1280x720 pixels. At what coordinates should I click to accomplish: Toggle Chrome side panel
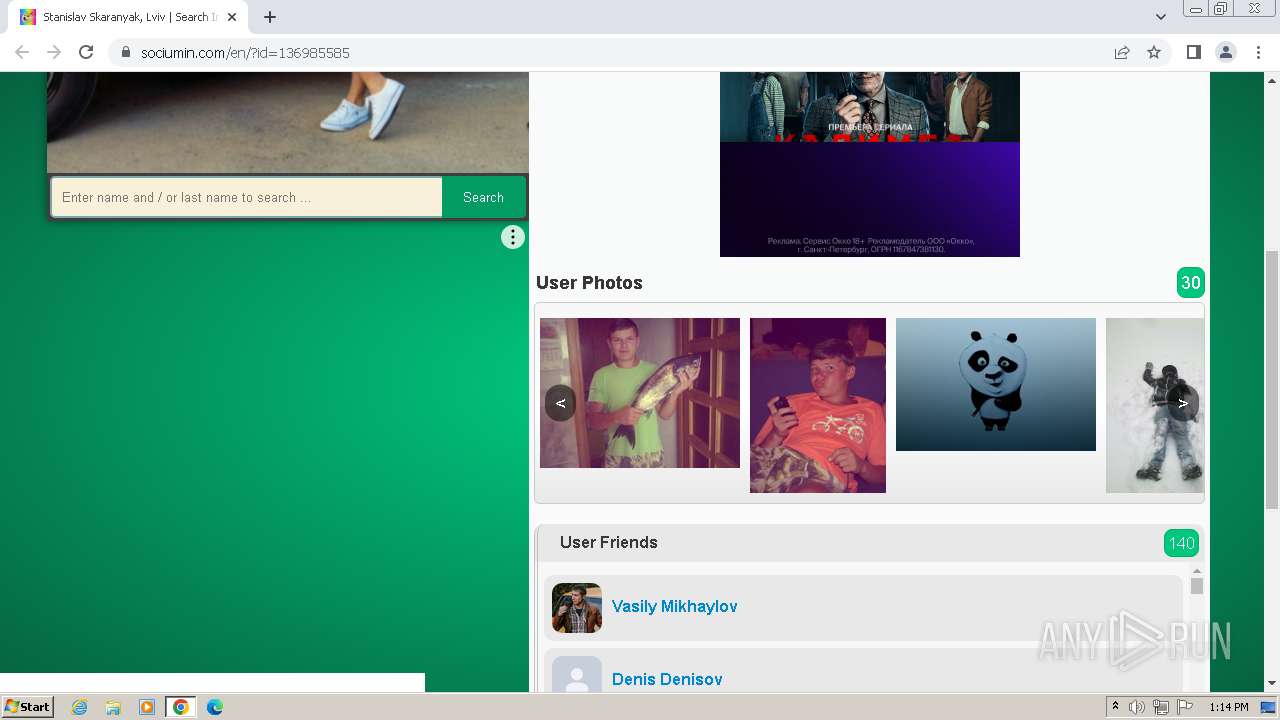(x=1193, y=52)
